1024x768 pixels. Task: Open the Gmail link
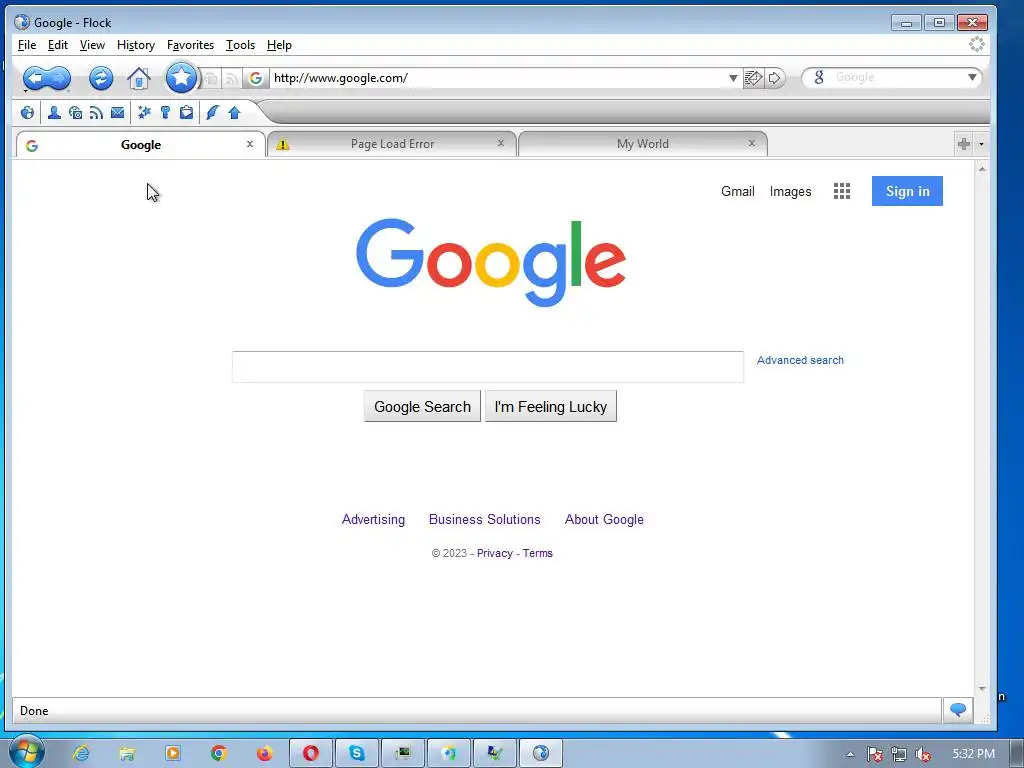click(x=737, y=191)
